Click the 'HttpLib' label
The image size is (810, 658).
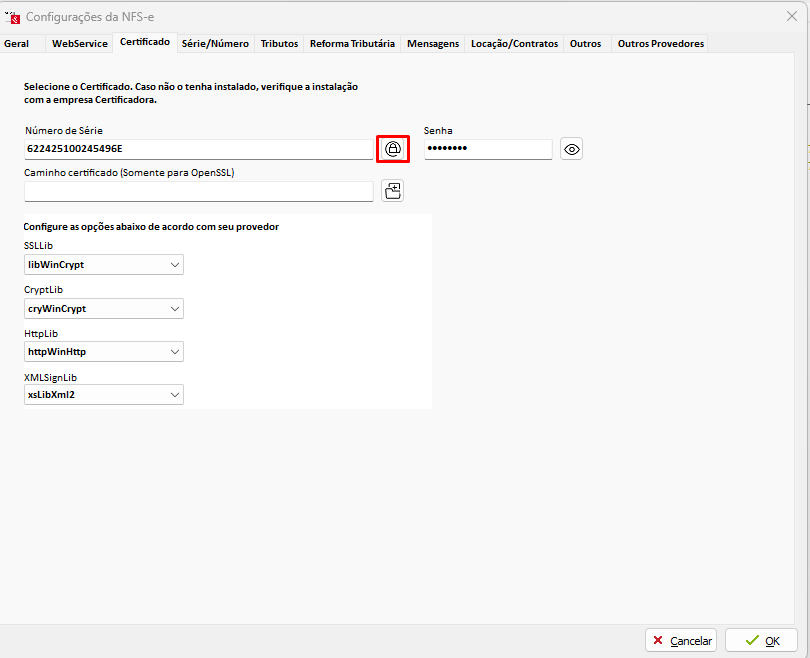tap(41, 334)
